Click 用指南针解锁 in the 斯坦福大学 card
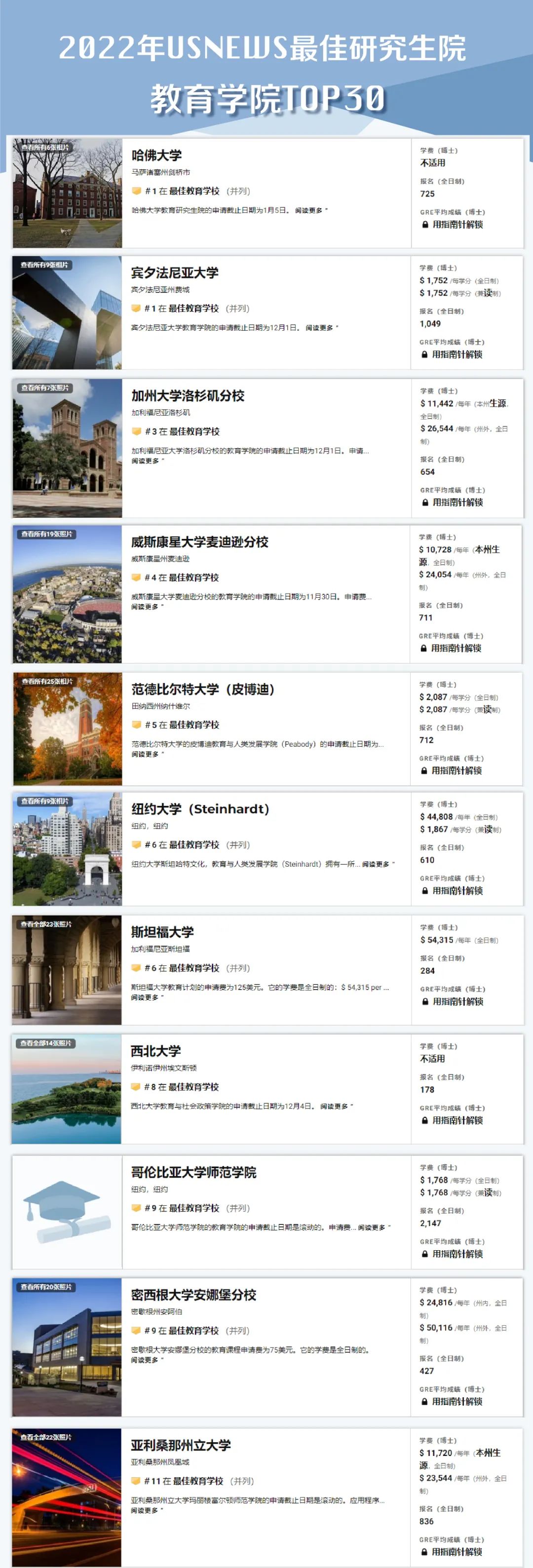533x1568 pixels. (x=458, y=1001)
